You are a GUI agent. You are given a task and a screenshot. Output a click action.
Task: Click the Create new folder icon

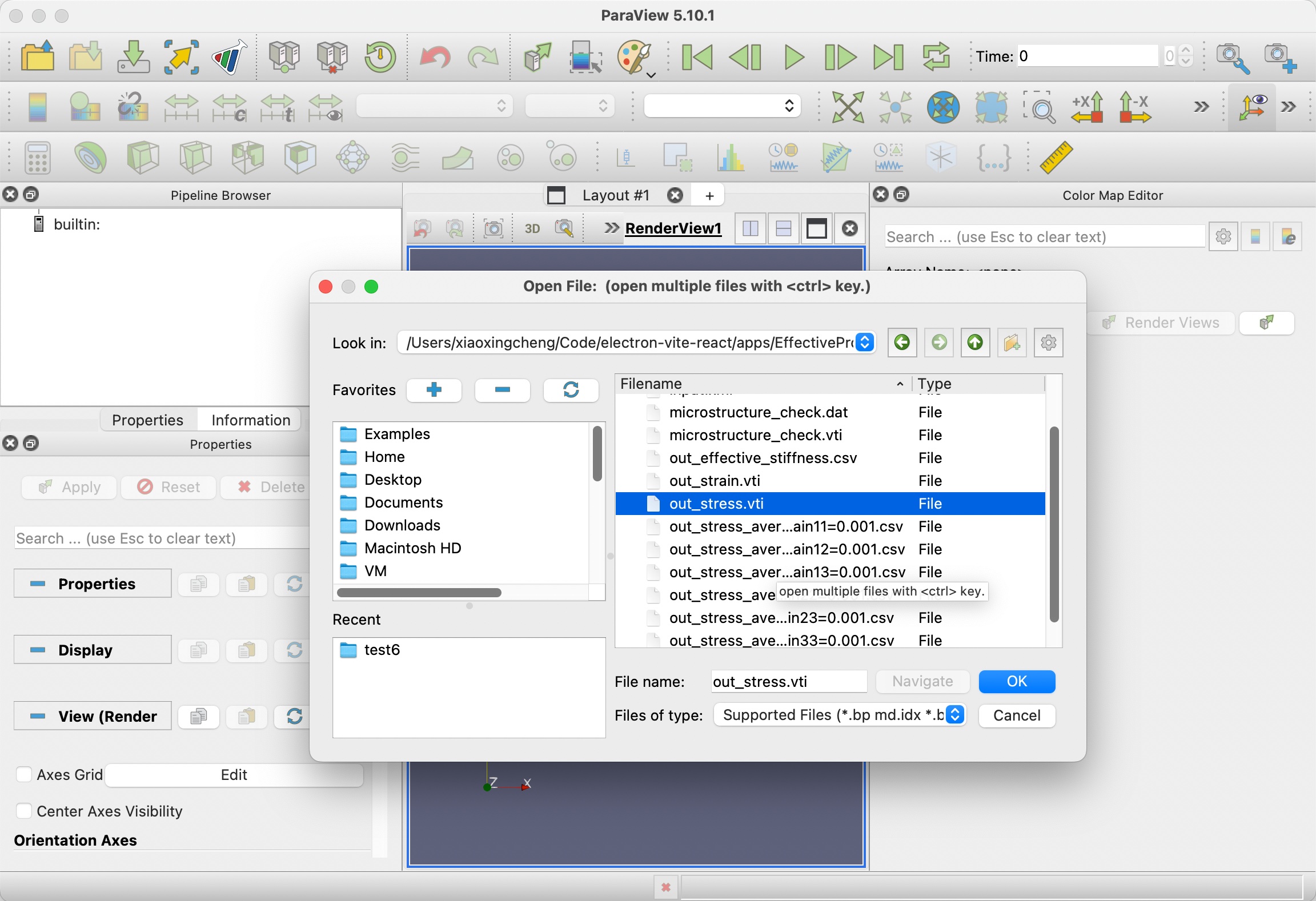point(1012,343)
